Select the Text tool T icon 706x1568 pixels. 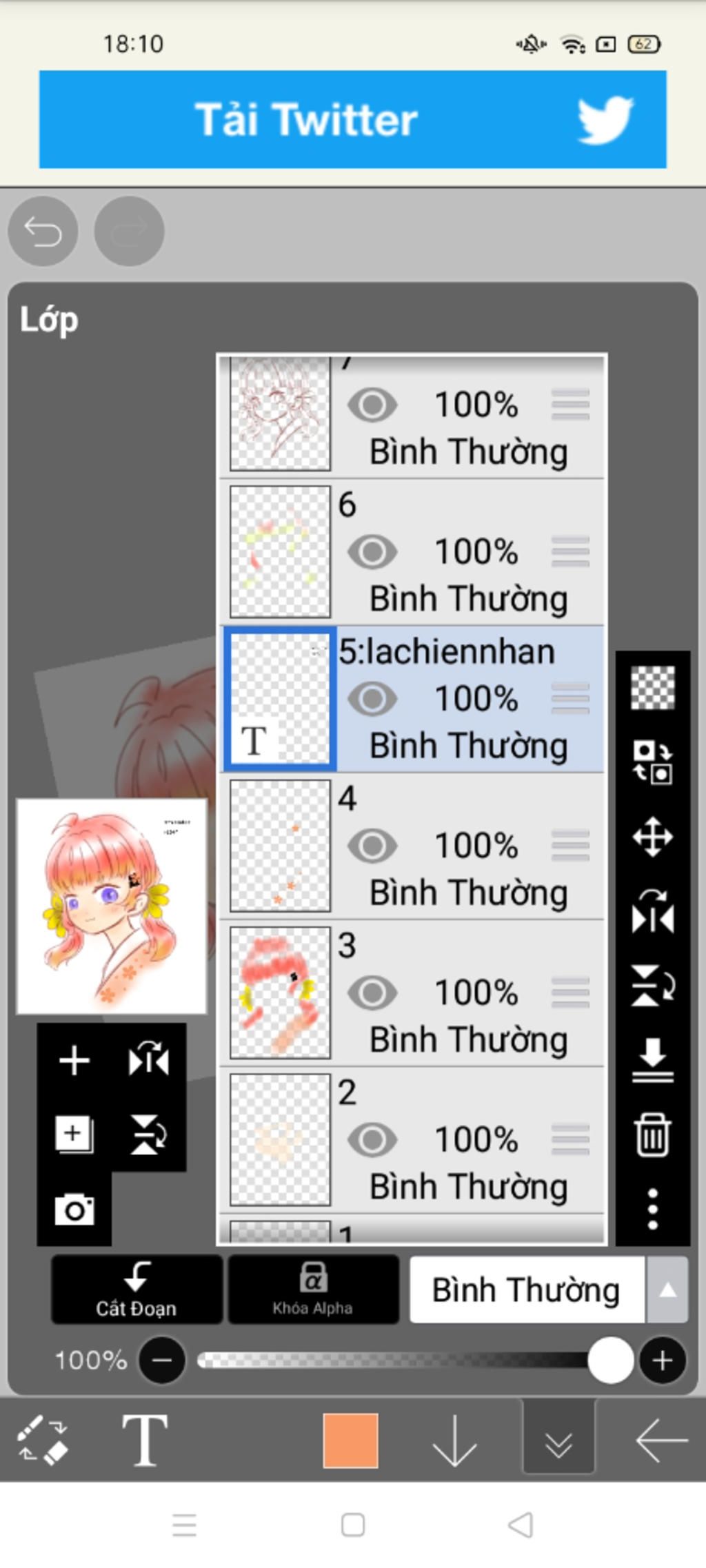(x=145, y=1439)
